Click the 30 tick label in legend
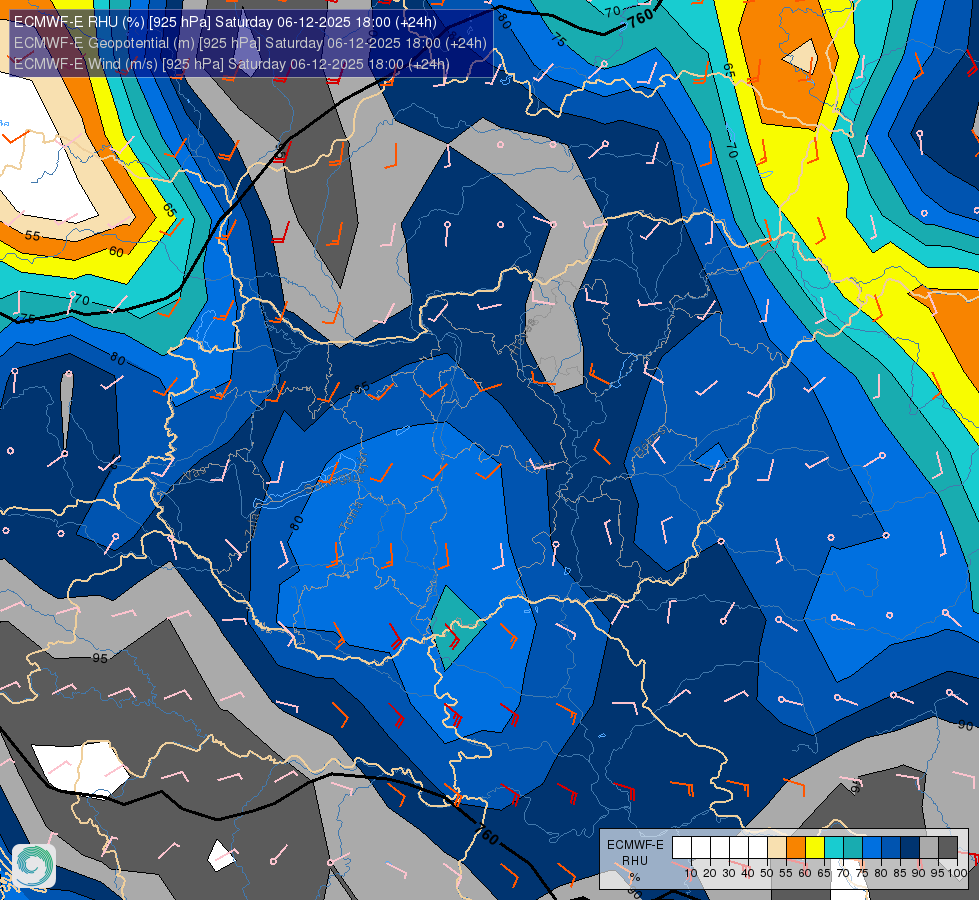979x900 pixels. pos(729,873)
